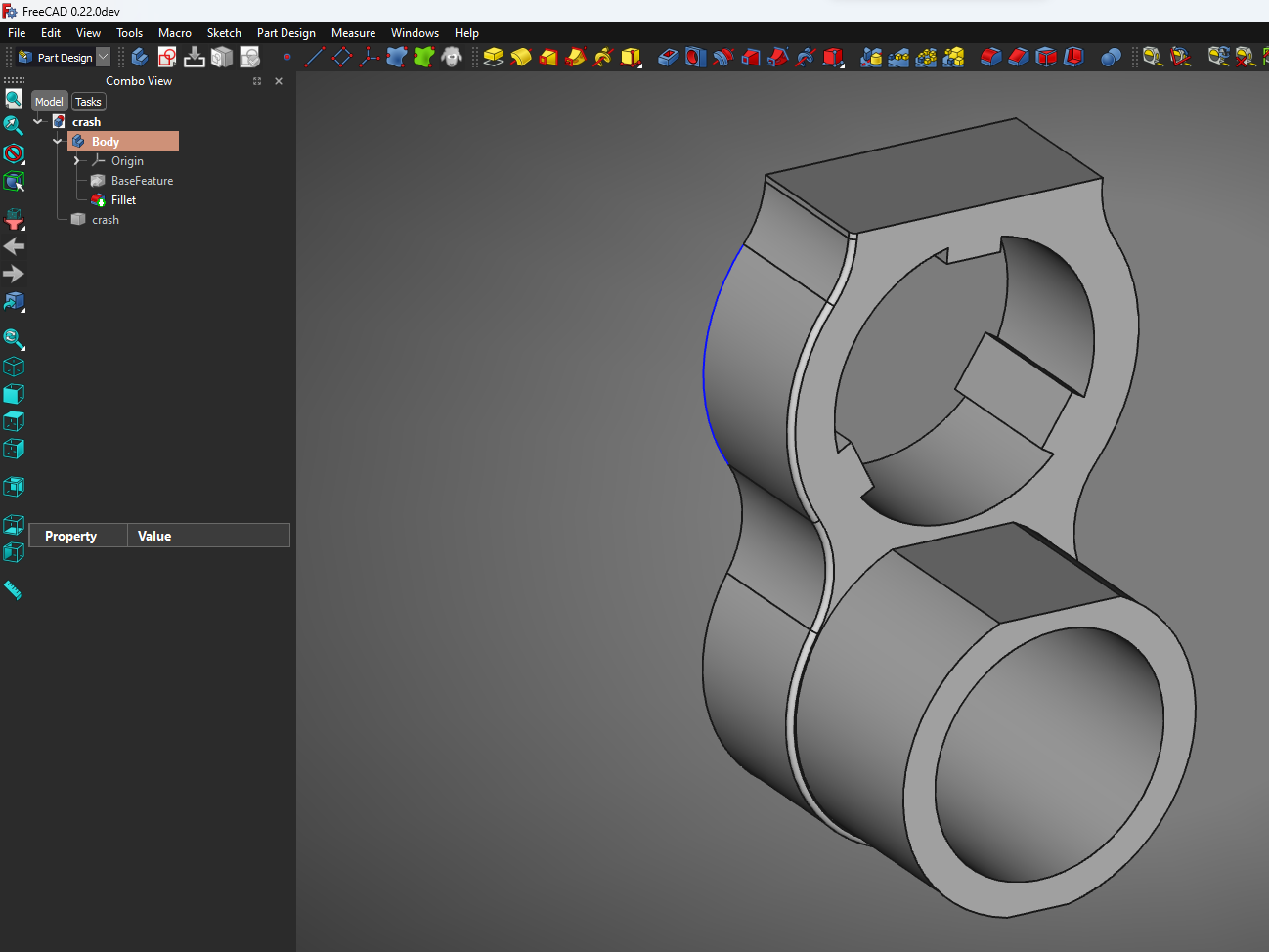The width and height of the screenshot is (1269, 952).
Task: Mirror a feature with the Mirrored tool
Action: [870, 57]
